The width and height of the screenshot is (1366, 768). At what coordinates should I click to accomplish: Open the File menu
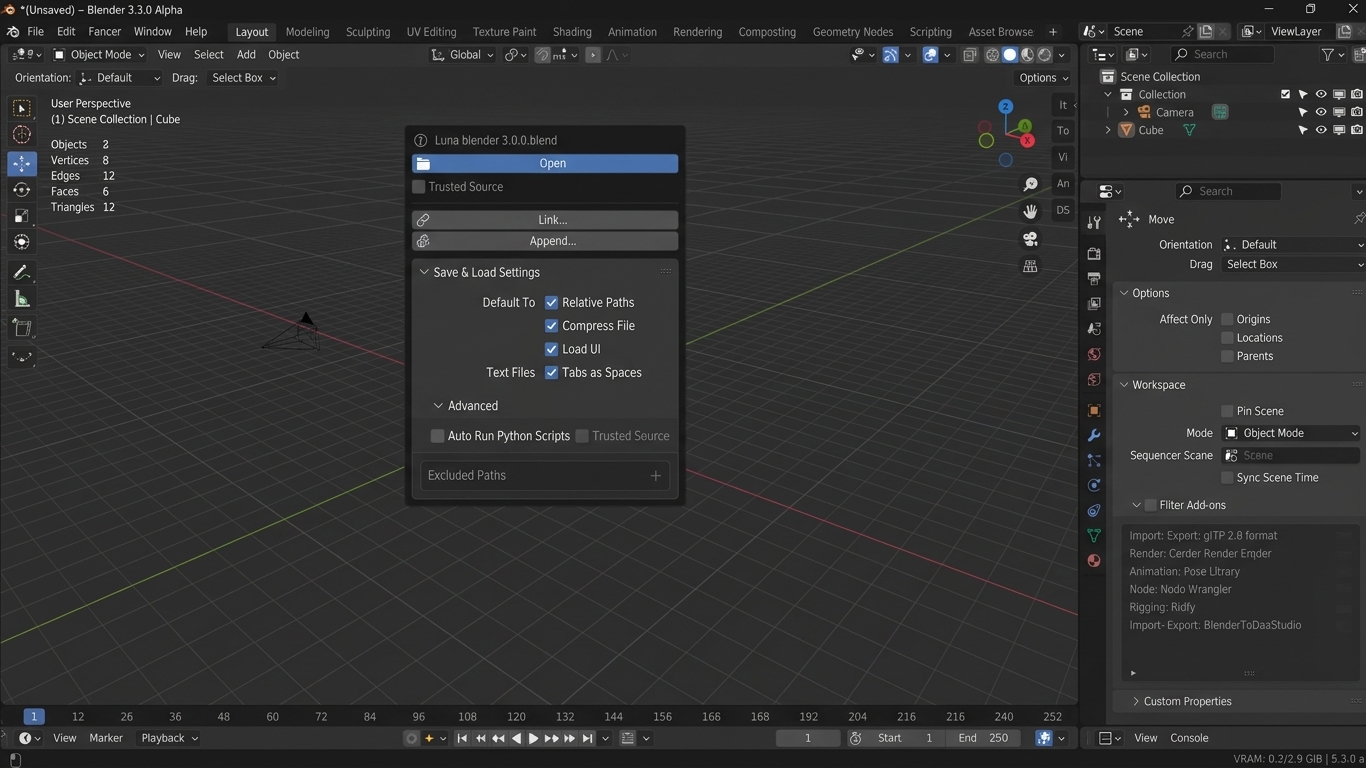coord(35,32)
